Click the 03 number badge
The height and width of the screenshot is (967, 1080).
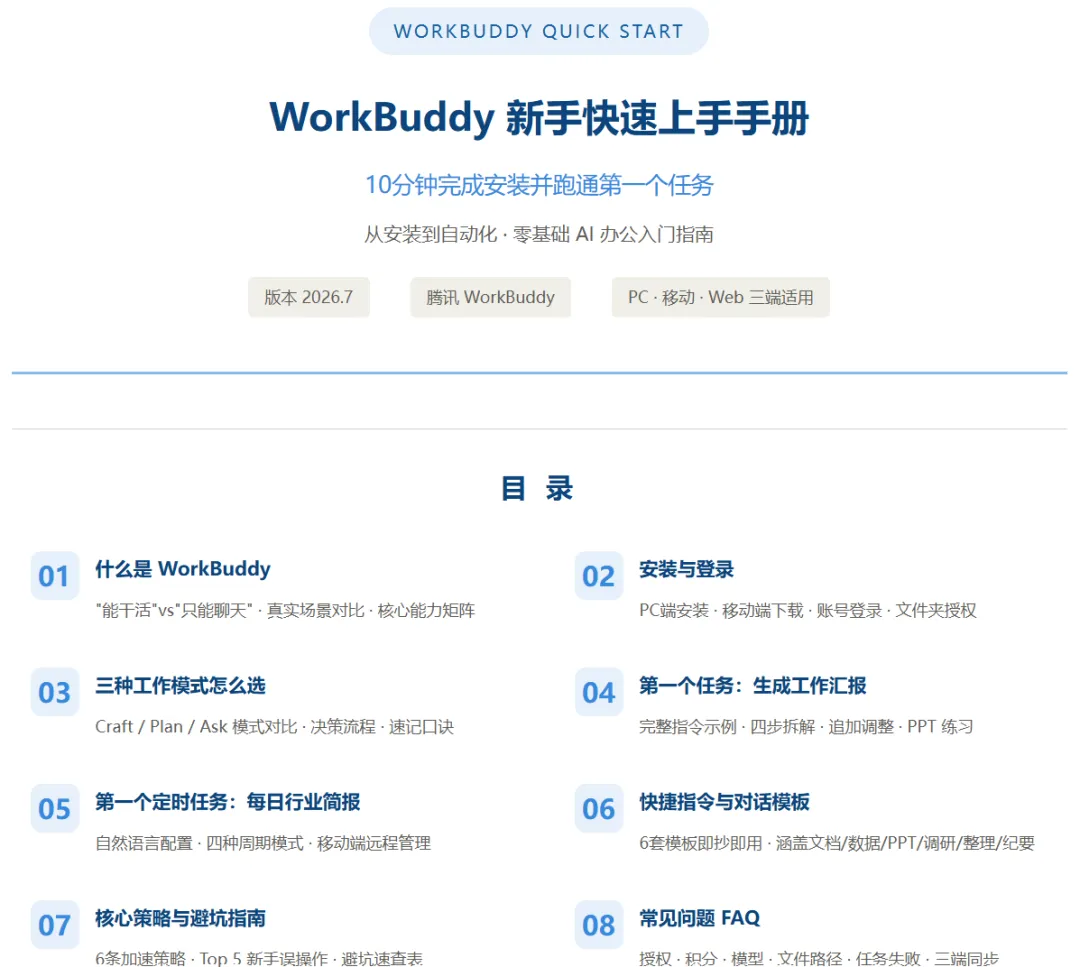pos(54,692)
